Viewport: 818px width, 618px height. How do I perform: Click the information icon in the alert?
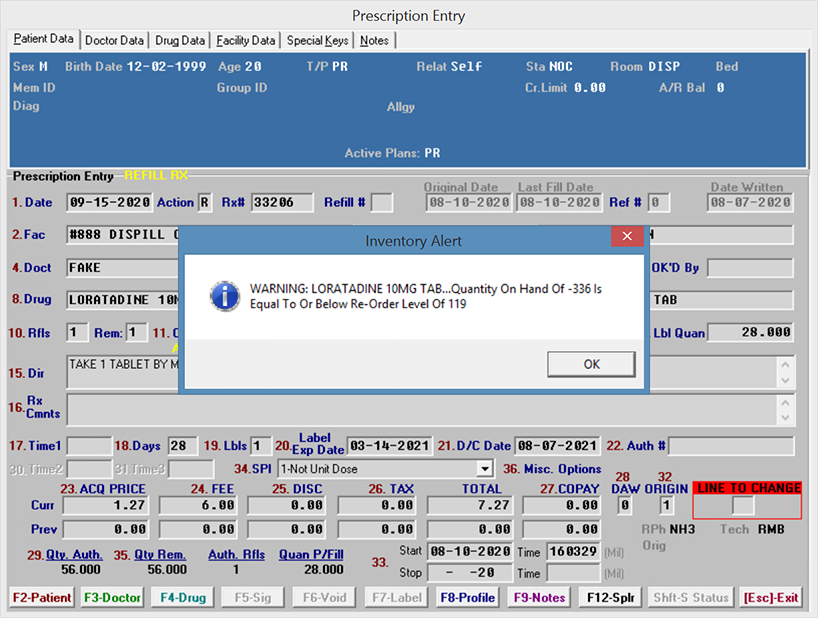(x=224, y=294)
